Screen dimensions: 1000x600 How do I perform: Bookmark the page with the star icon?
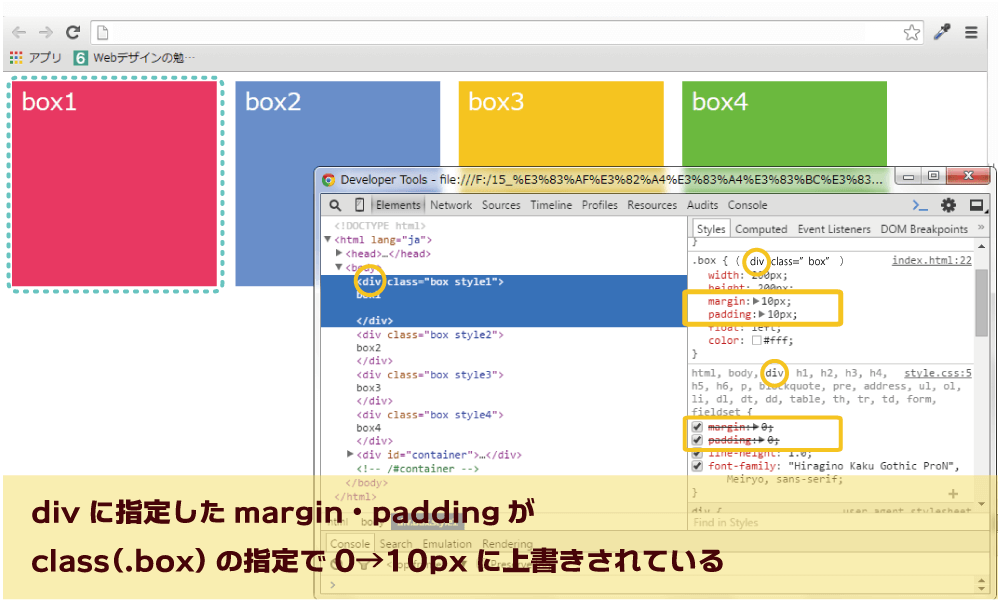pos(912,31)
